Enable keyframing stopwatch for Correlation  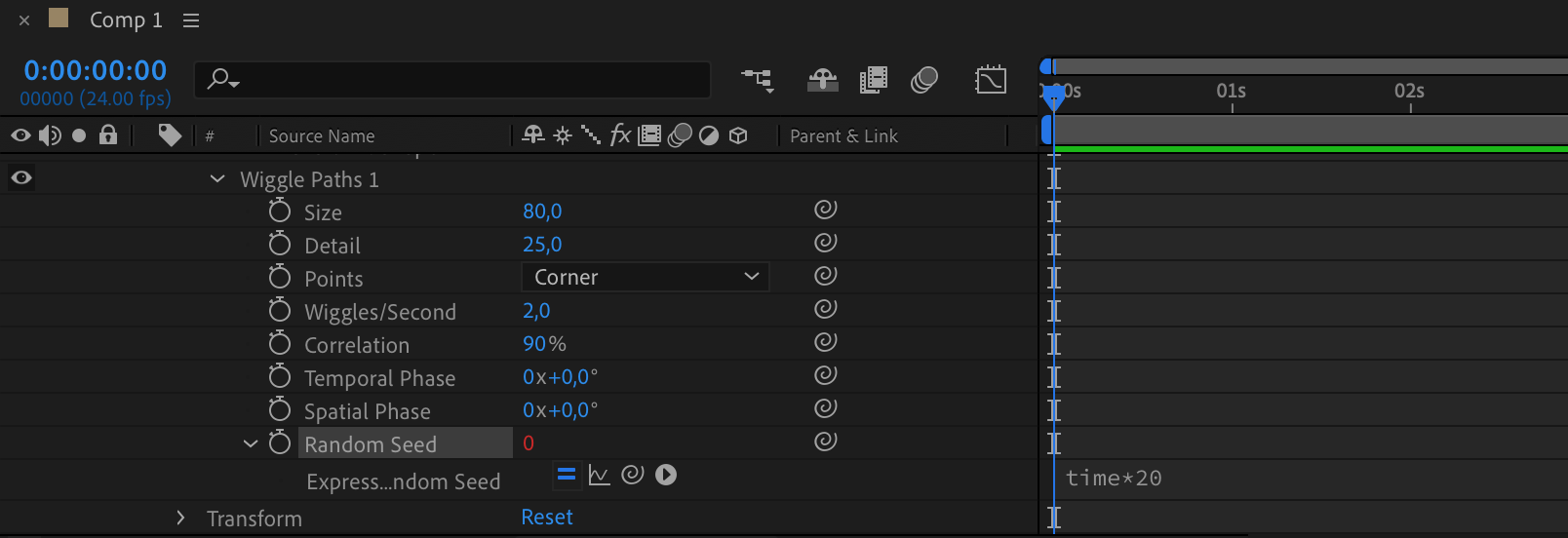coord(280,344)
